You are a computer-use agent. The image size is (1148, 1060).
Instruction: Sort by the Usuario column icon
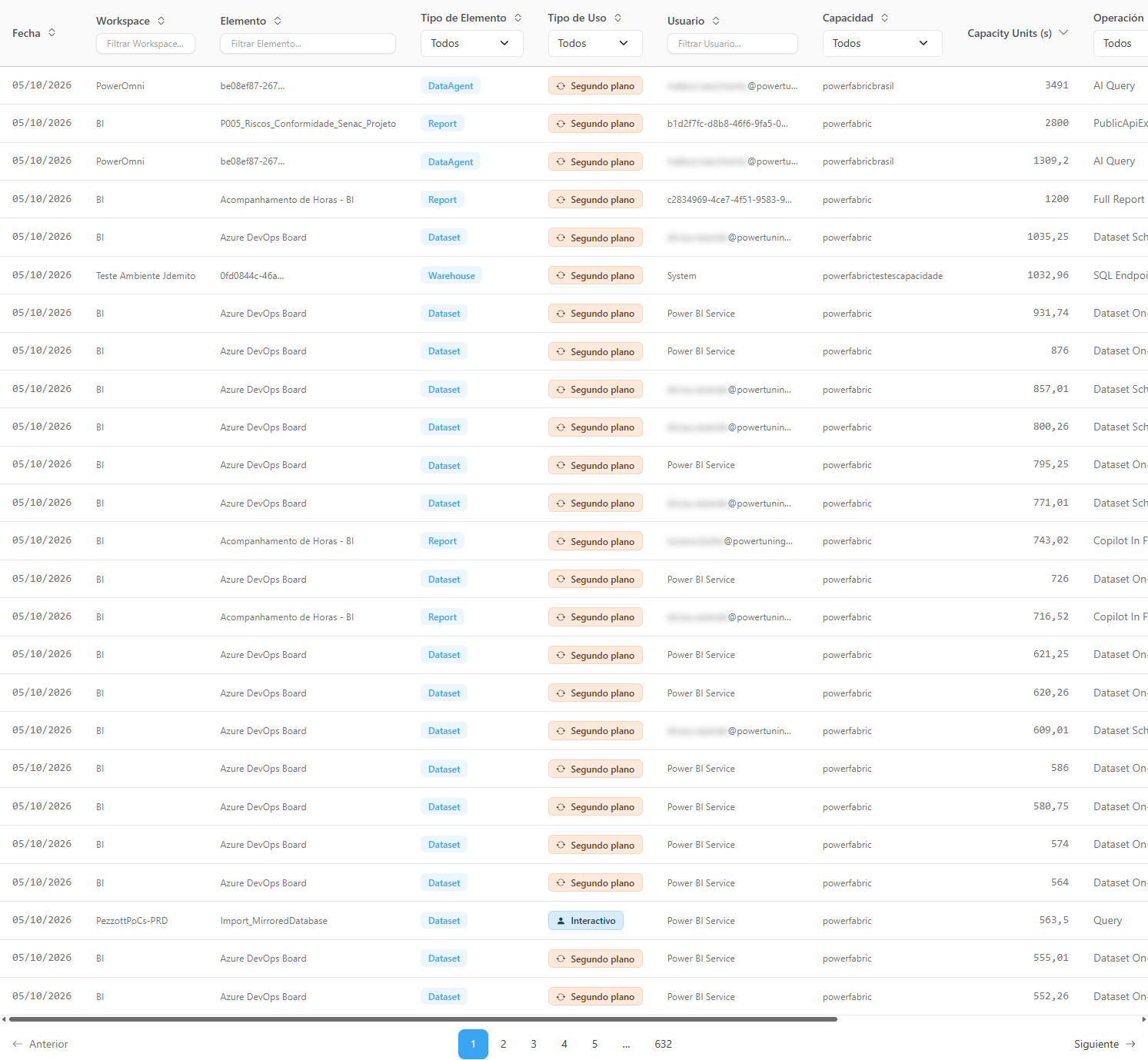click(716, 21)
